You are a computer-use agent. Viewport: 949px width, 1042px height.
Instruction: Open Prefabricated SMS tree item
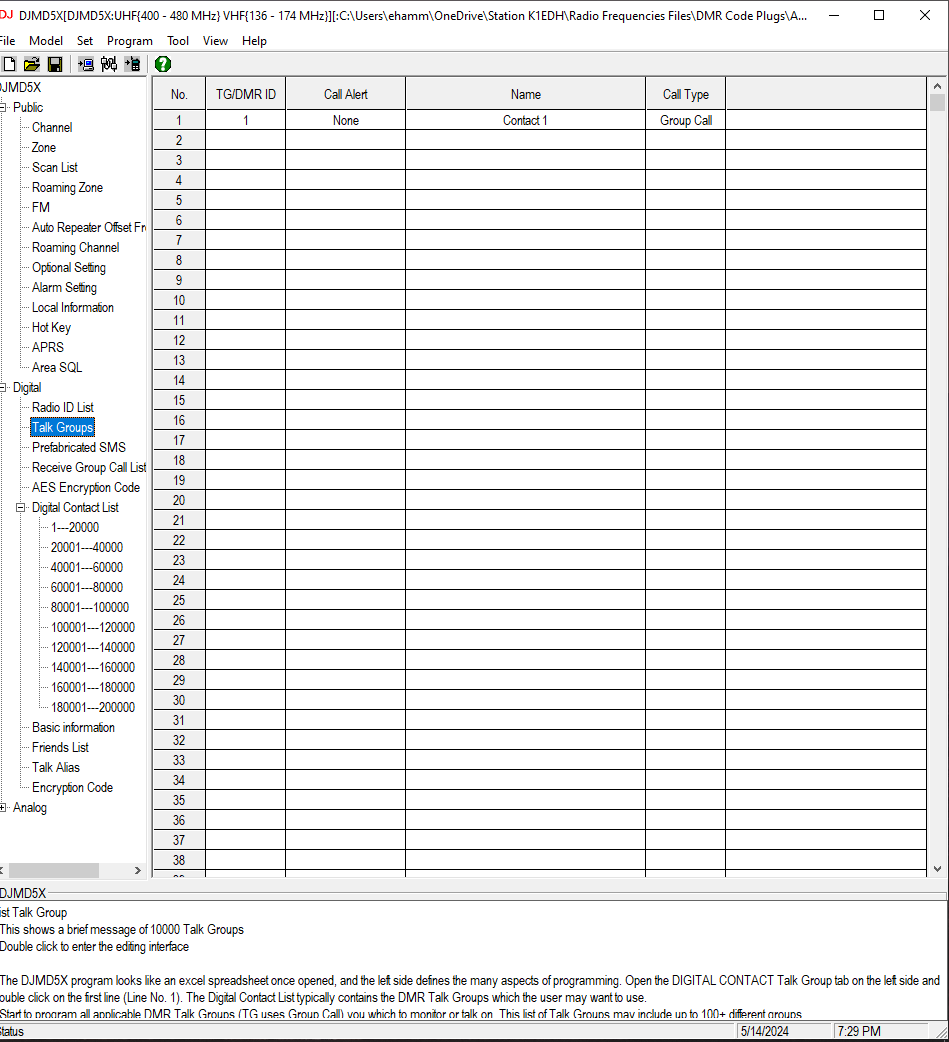(x=78, y=447)
